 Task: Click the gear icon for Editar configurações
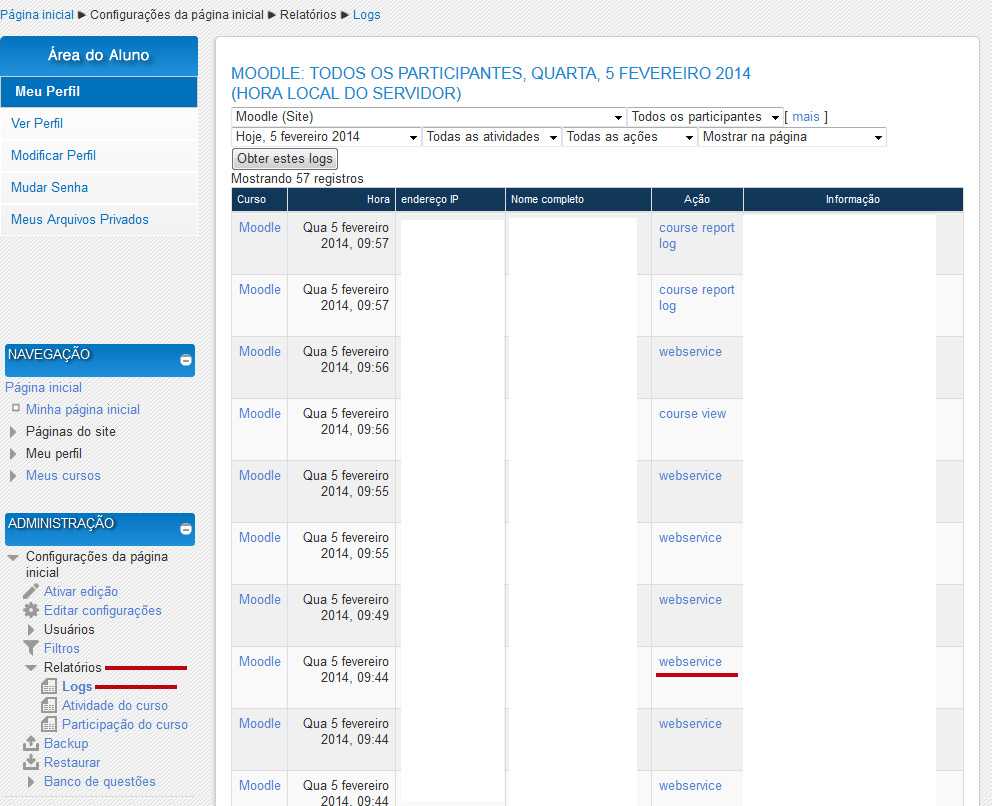[x=31, y=610]
